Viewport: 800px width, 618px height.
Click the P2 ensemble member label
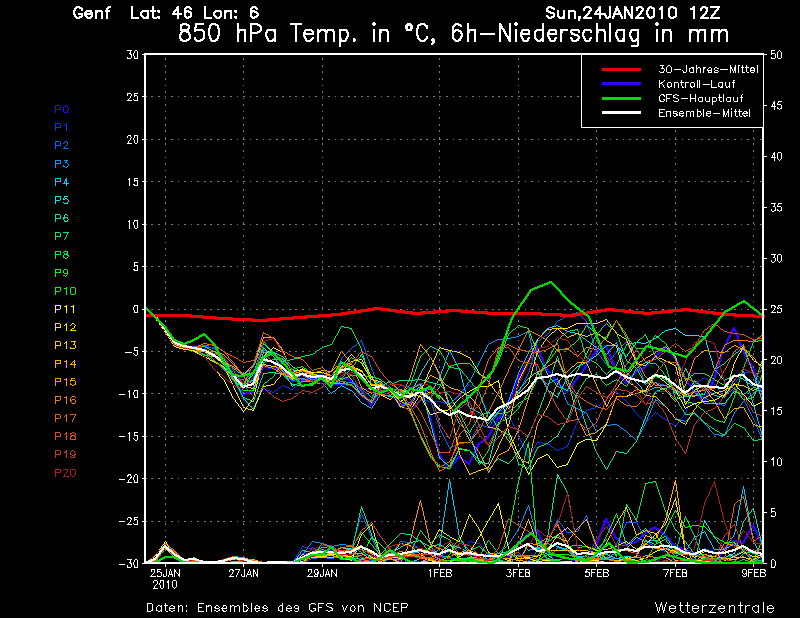pos(62,145)
